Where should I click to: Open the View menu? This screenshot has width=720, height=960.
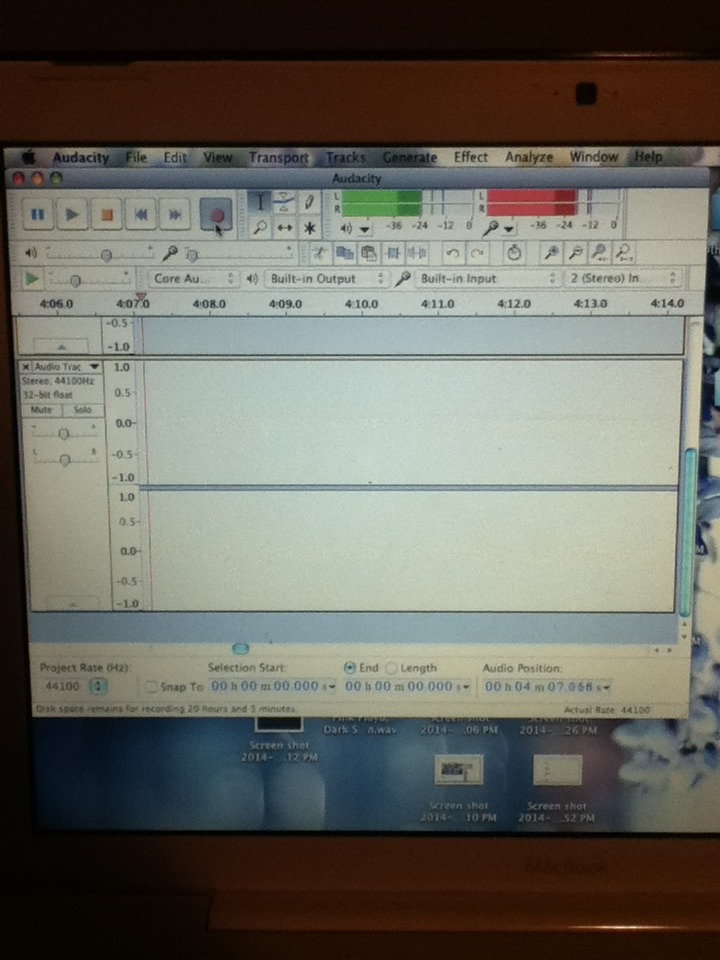click(x=217, y=157)
